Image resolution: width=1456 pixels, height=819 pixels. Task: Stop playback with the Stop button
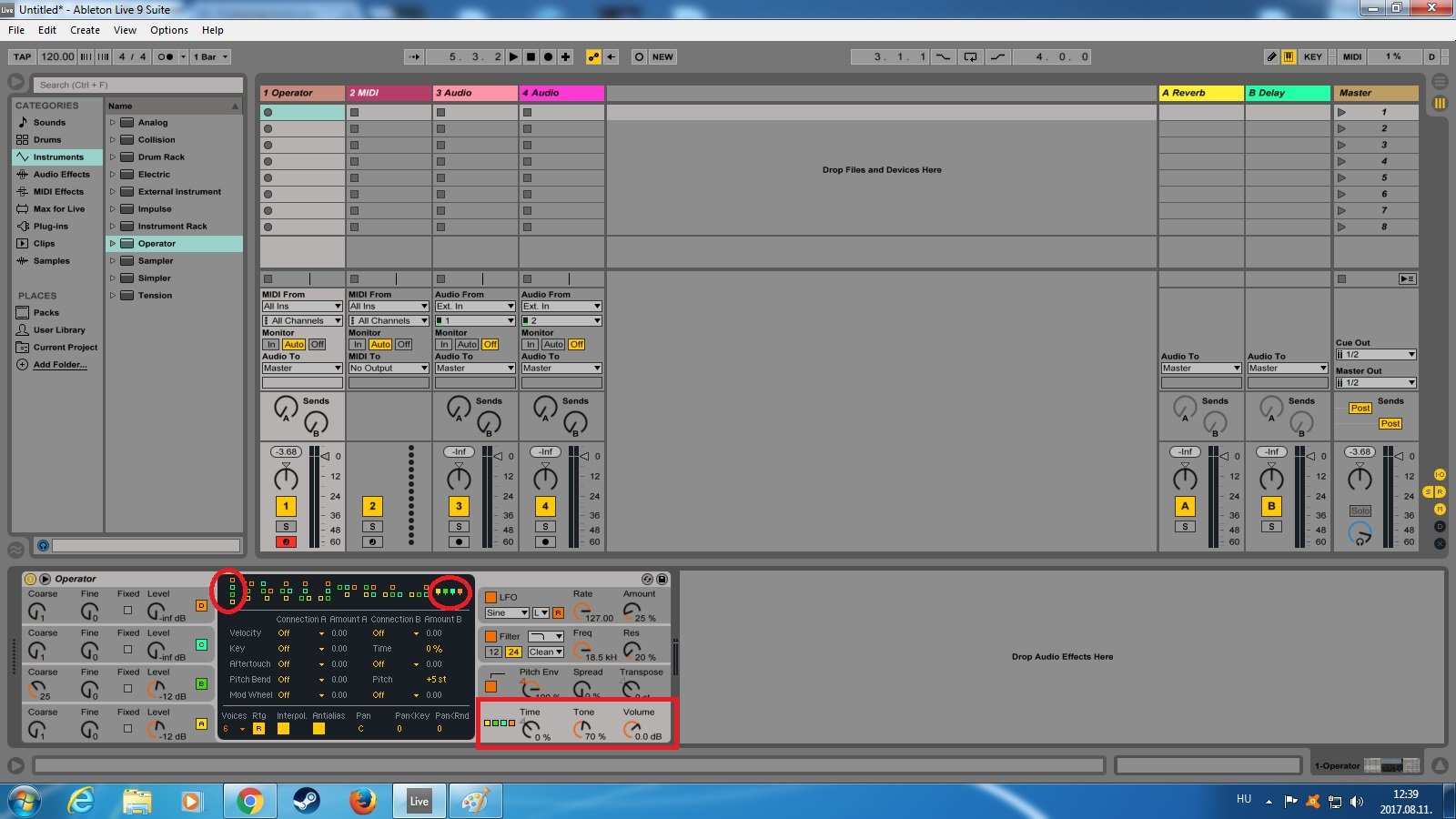click(531, 56)
